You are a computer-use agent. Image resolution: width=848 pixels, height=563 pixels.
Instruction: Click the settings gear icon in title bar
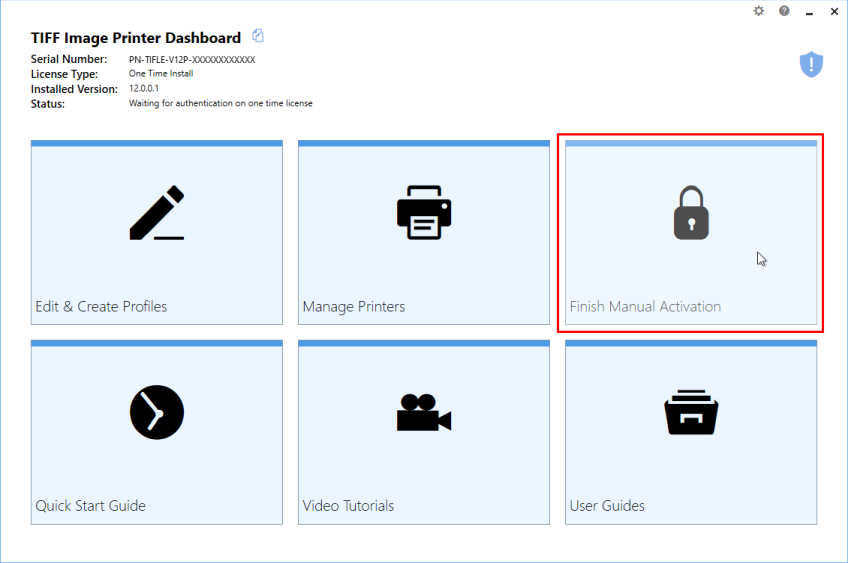pos(759,11)
